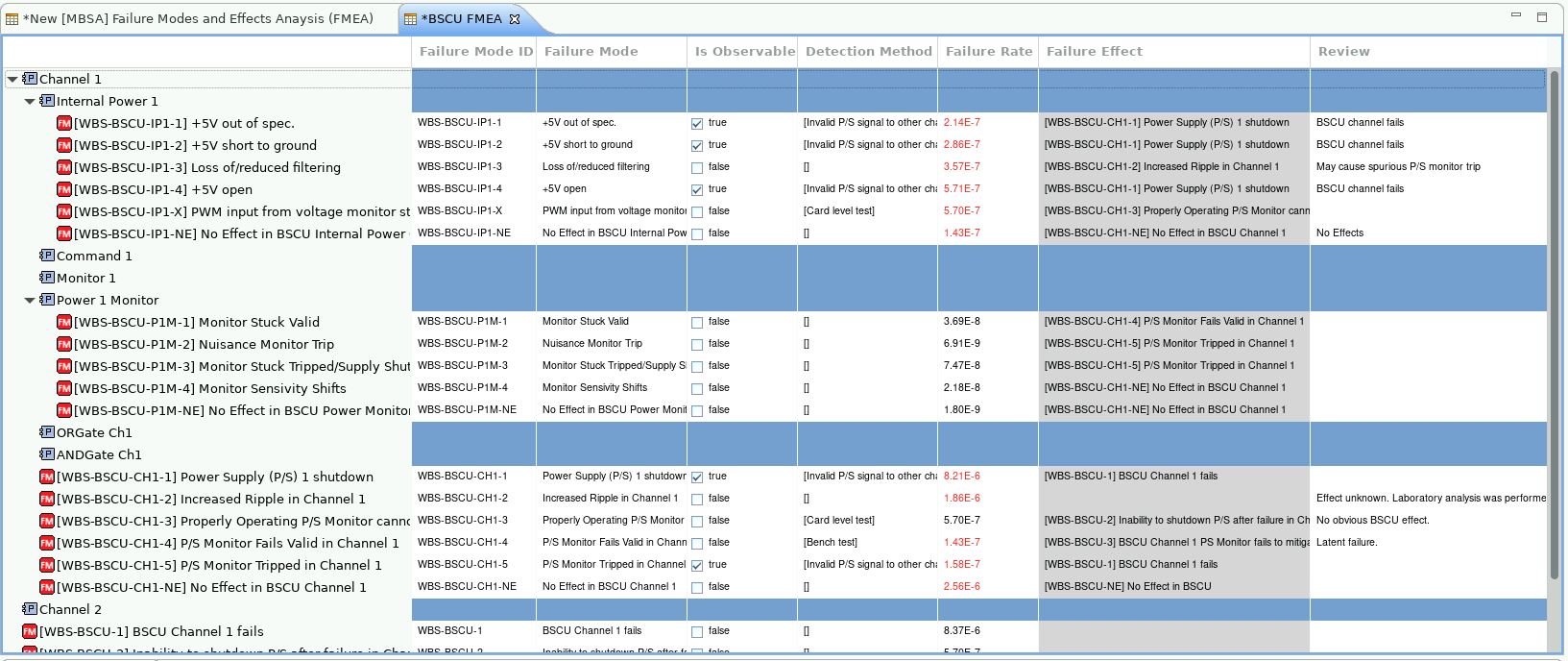The height and width of the screenshot is (661, 1568).
Task: Minimize the editor view panel
Action: [1516, 15]
